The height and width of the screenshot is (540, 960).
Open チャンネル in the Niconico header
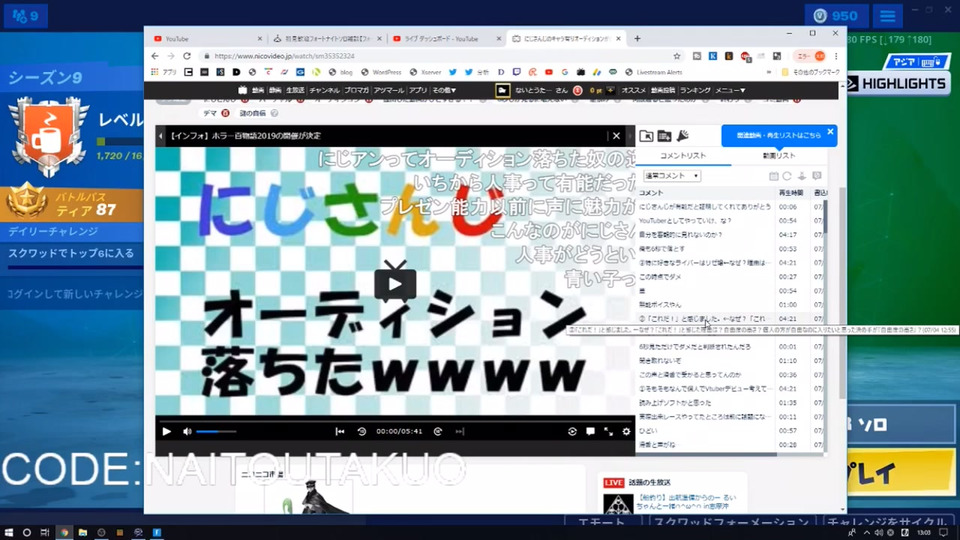coord(324,90)
